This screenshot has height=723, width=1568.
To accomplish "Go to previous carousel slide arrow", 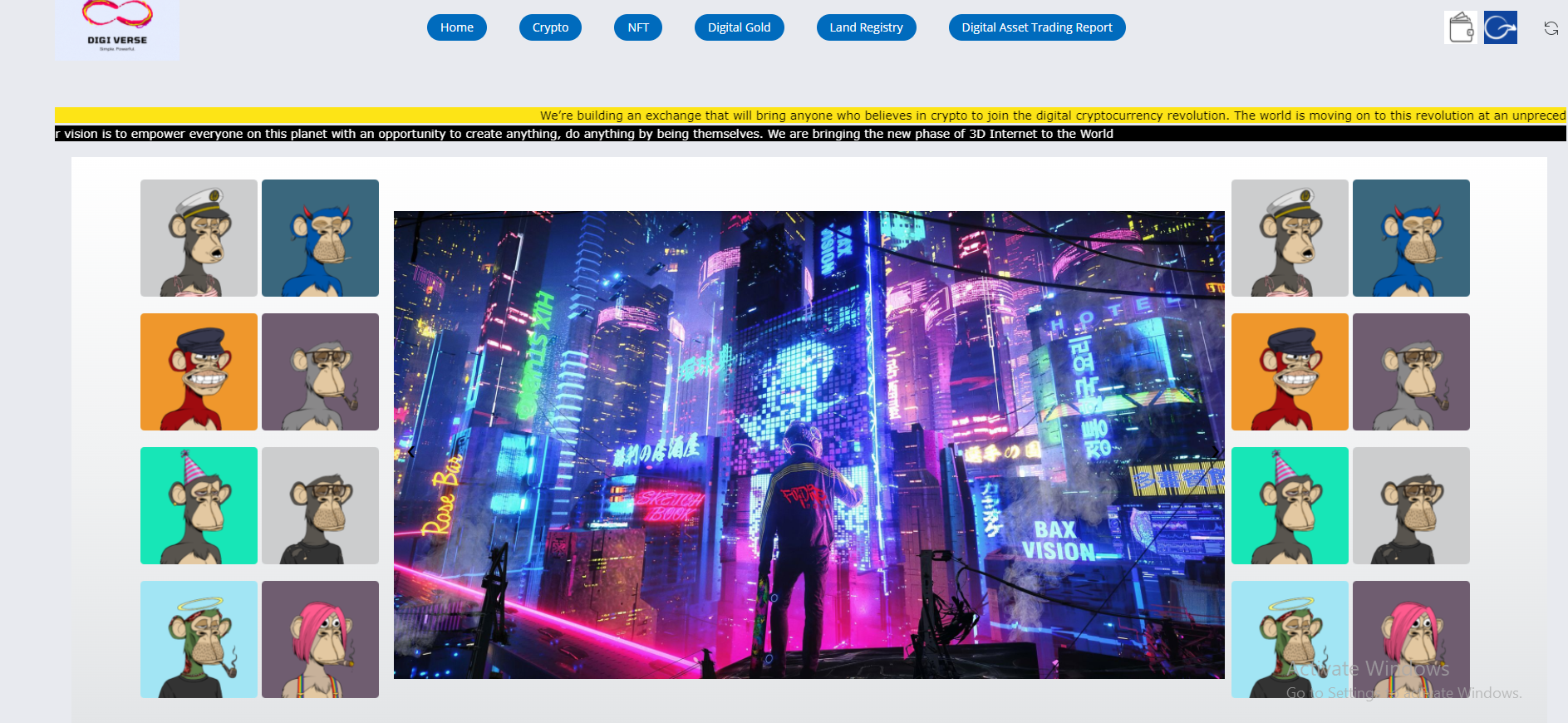I will (411, 451).
